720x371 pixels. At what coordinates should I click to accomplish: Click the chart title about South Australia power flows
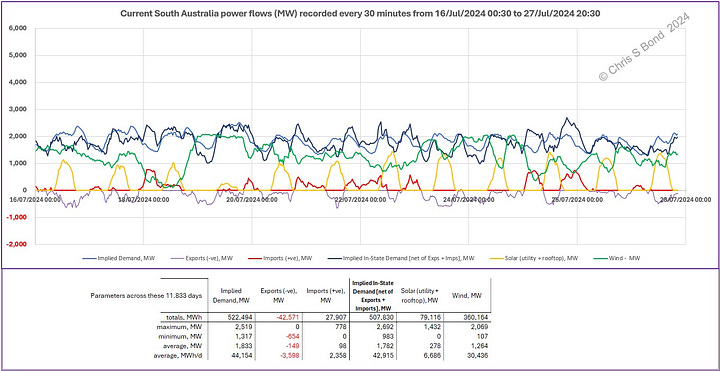click(x=360, y=14)
